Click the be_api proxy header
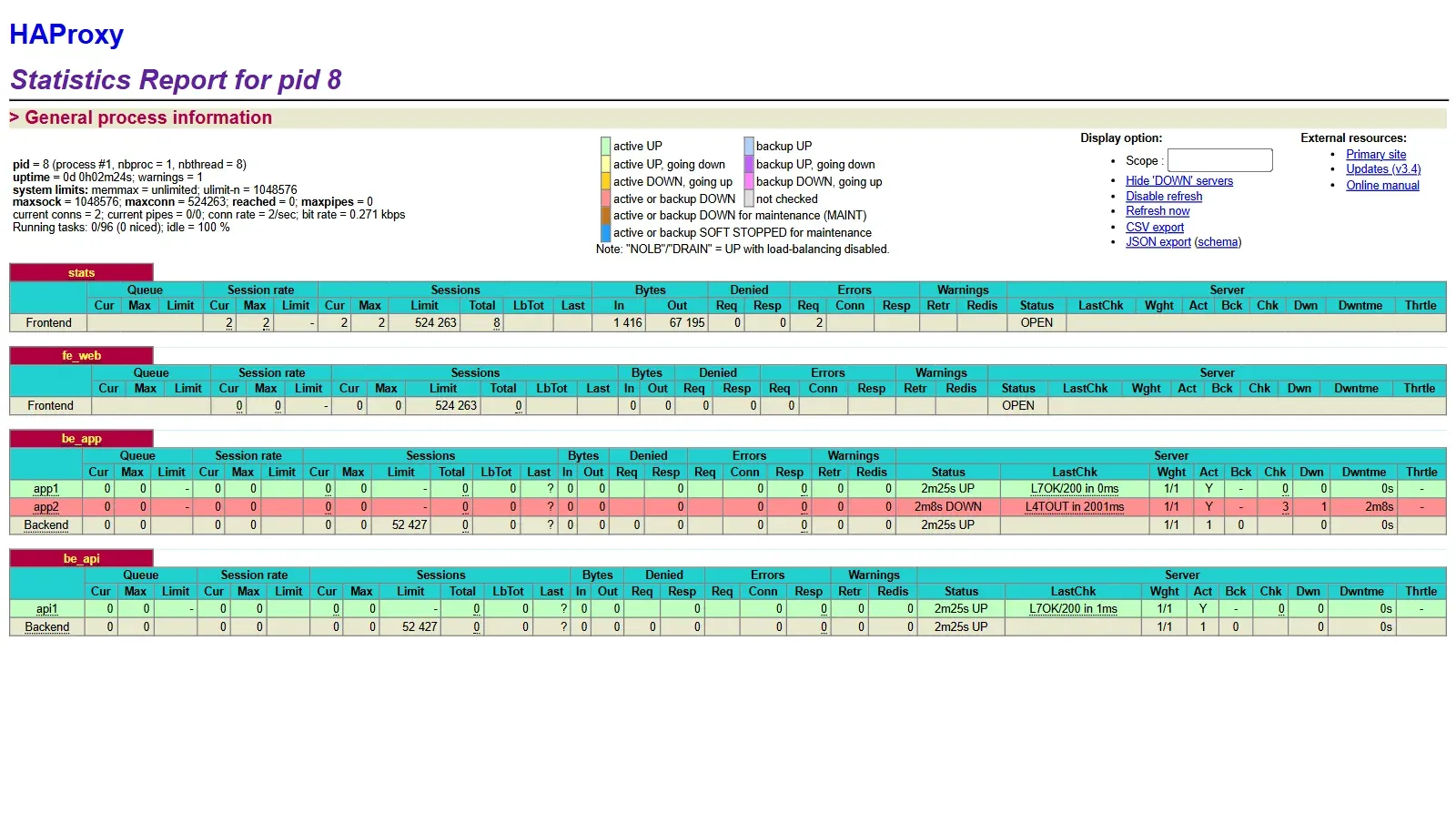Viewport: 1456px width, 814px height. tap(81, 558)
